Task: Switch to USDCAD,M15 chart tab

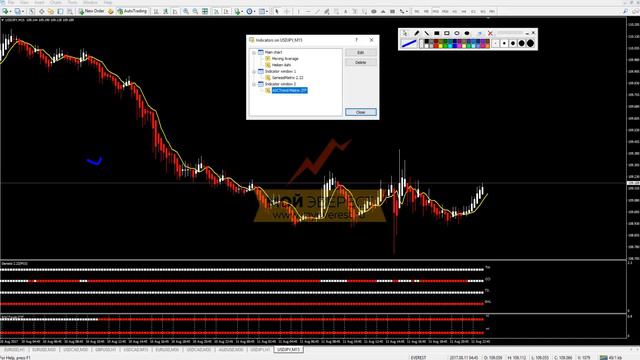Action: tap(136, 350)
